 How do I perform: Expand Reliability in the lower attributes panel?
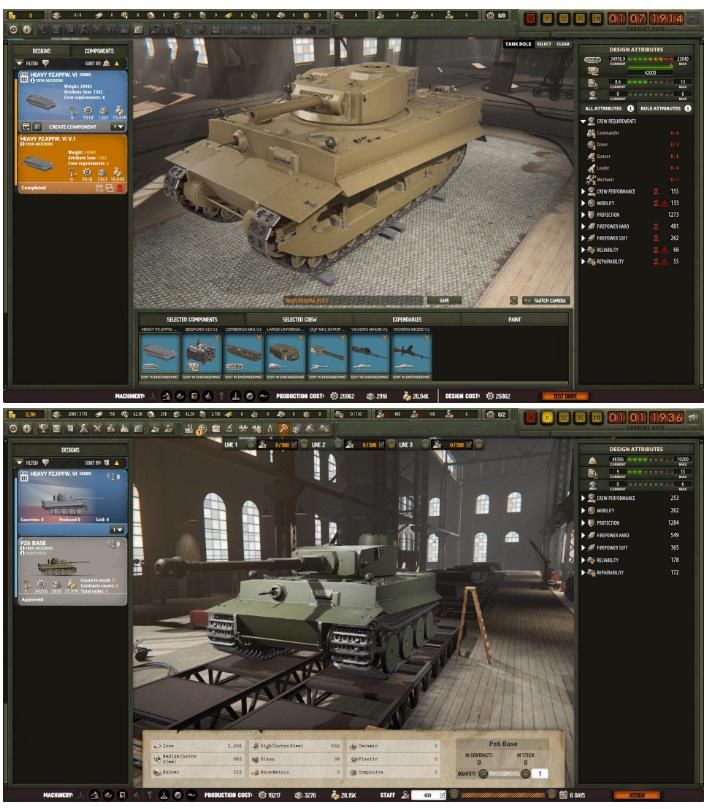coord(583,560)
